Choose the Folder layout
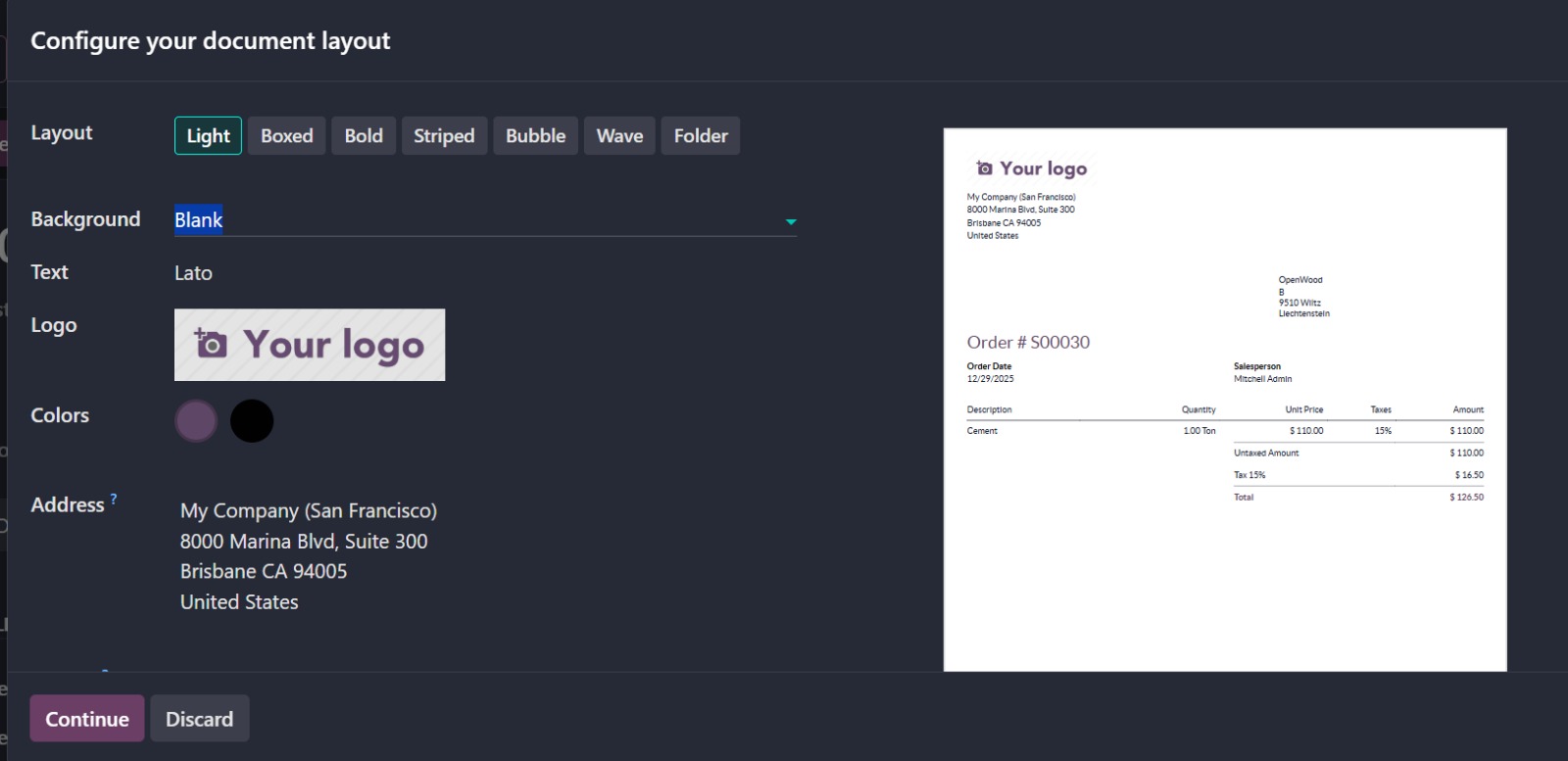Viewport: 1568px width, 761px height. [x=701, y=136]
